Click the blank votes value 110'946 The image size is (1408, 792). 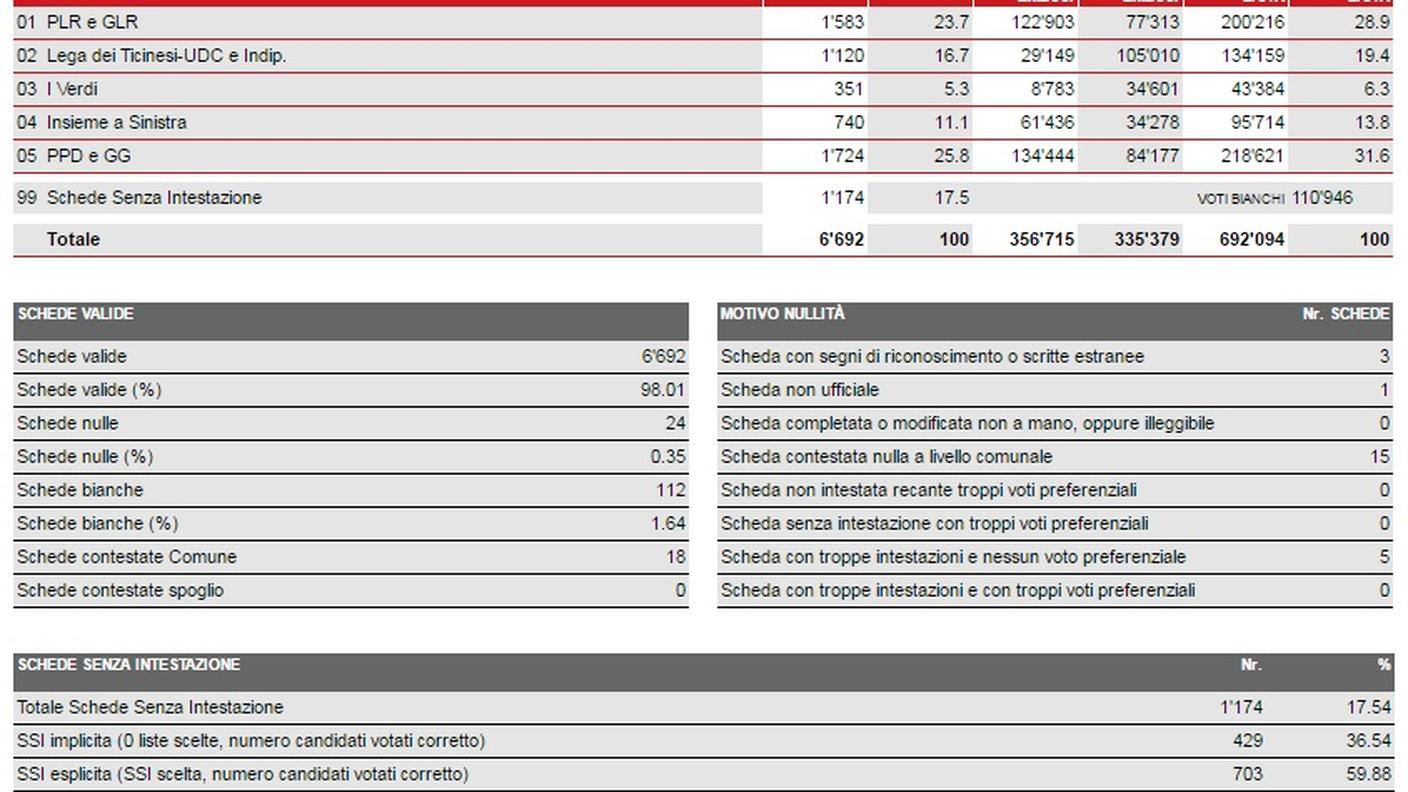[x=1322, y=198]
